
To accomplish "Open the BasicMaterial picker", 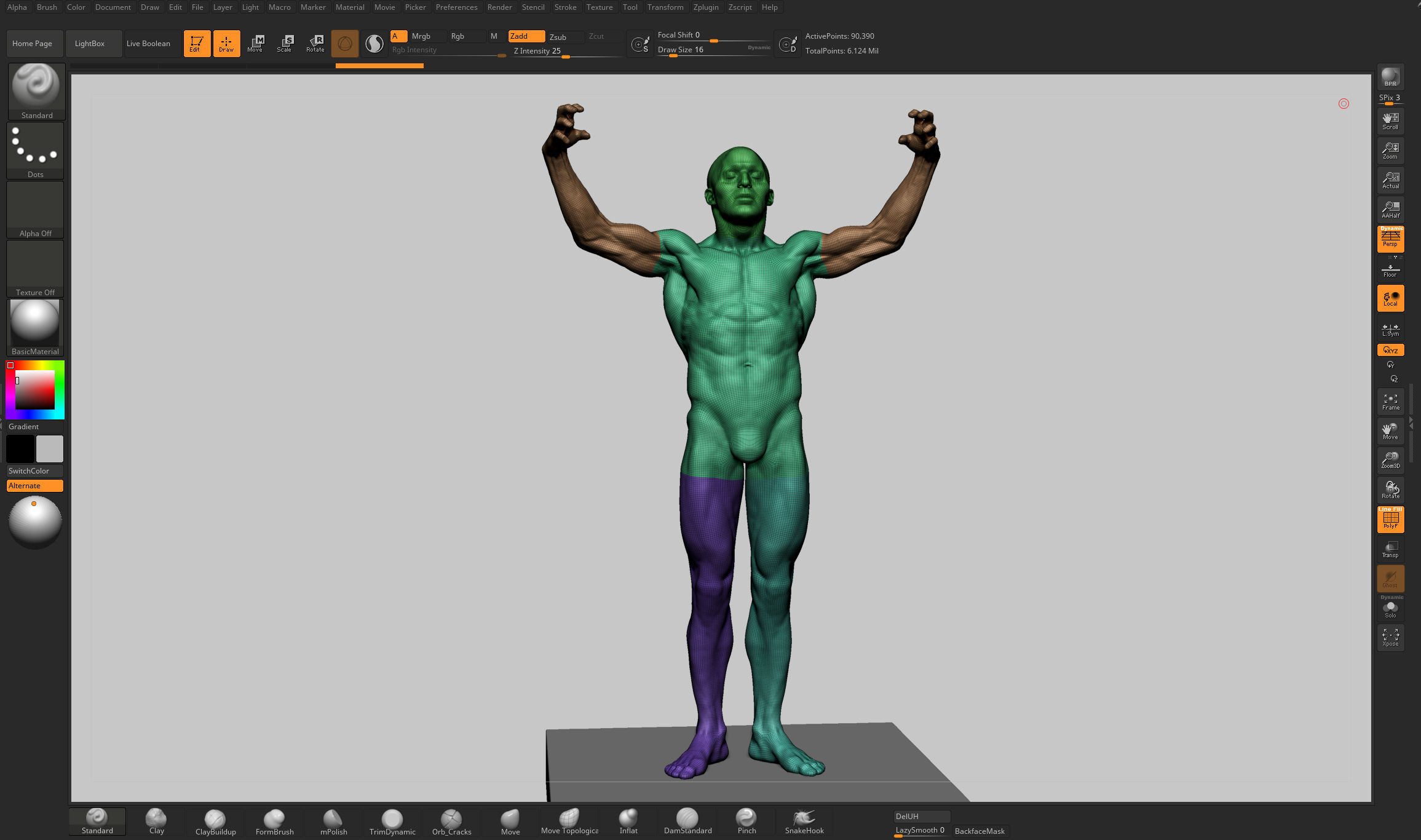I will coord(35,328).
